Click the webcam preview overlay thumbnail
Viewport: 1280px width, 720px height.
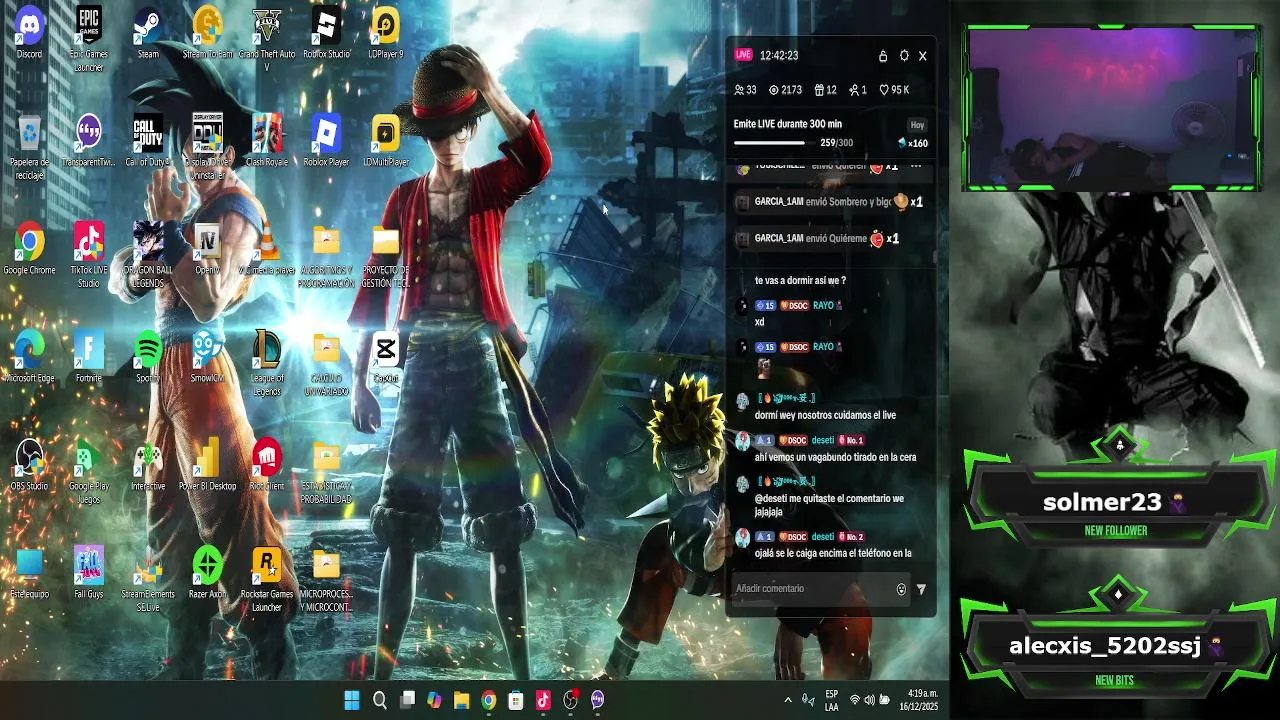coord(1113,107)
